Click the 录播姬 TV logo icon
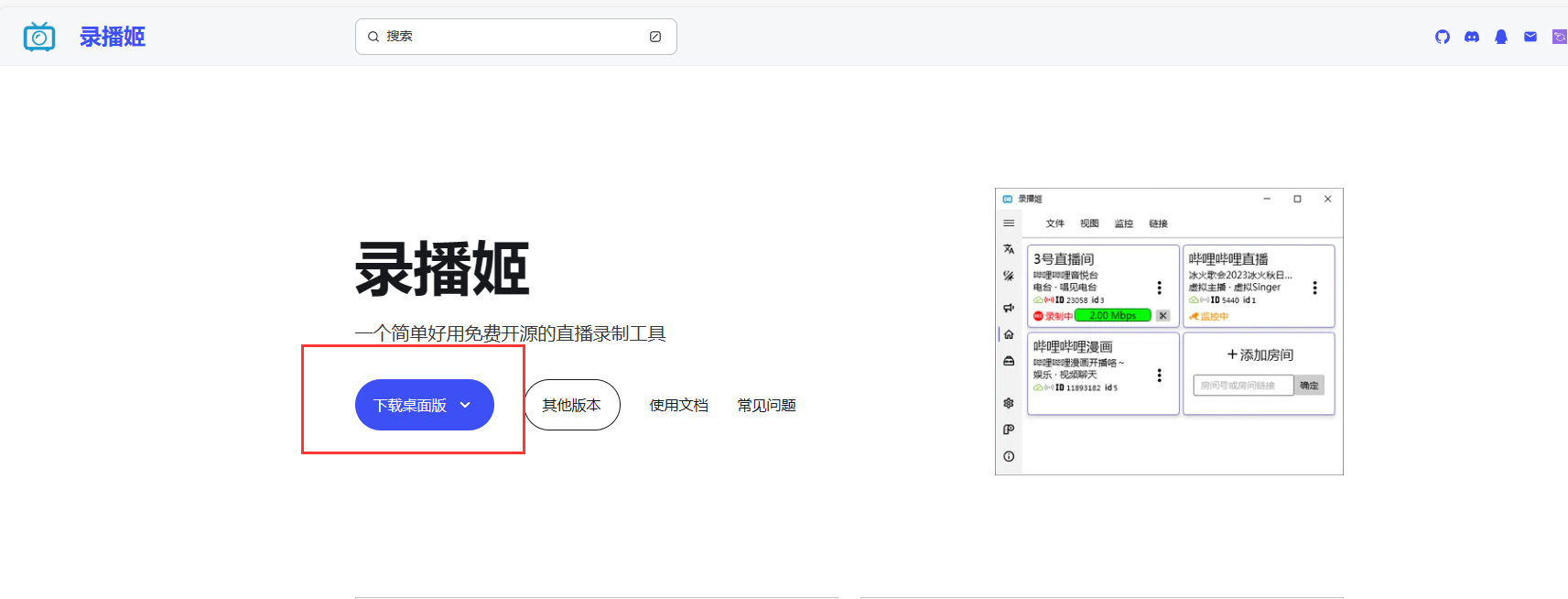1568x599 pixels. pyautogui.click(x=39, y=37)
